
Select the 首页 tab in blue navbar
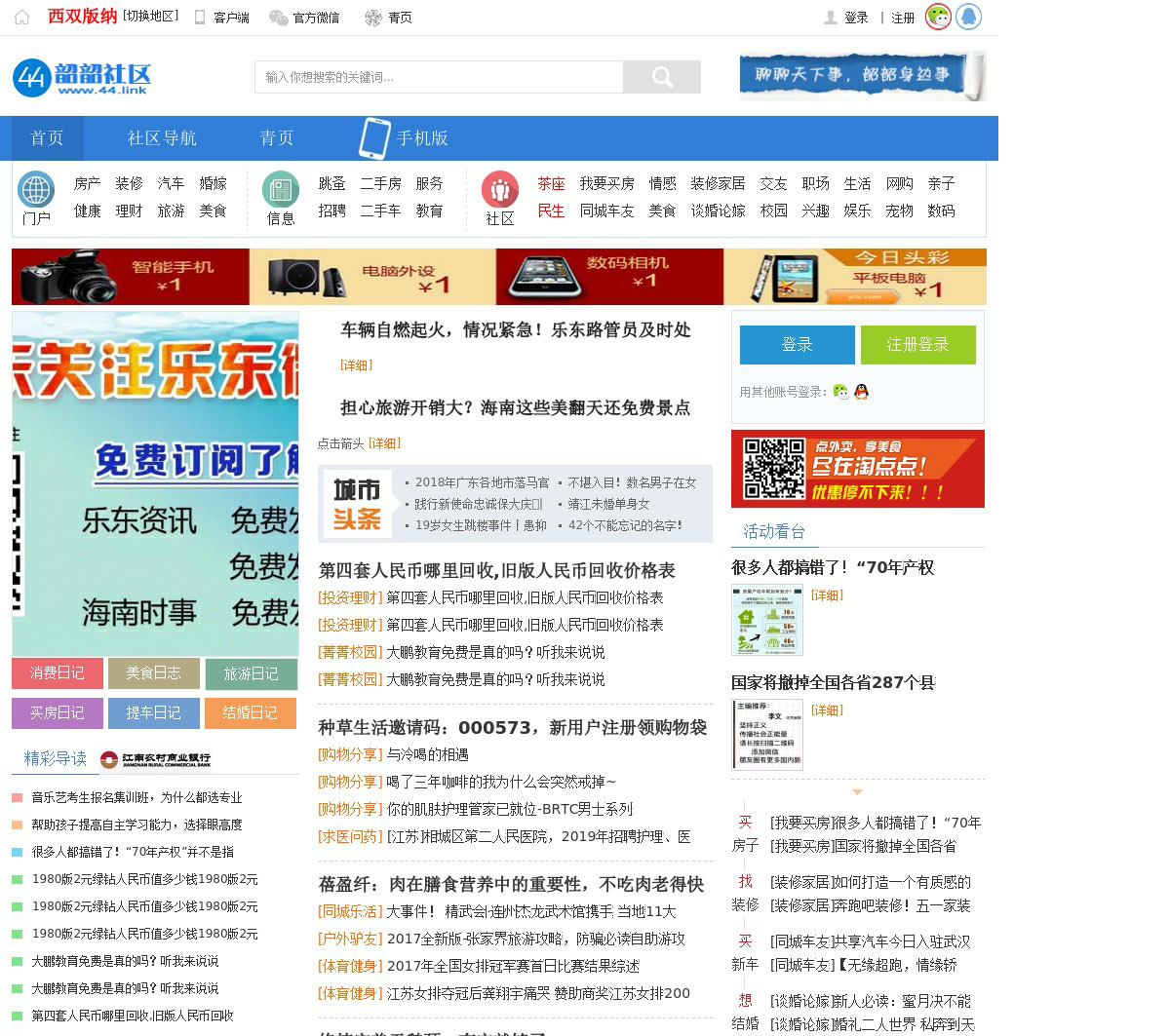47,138
